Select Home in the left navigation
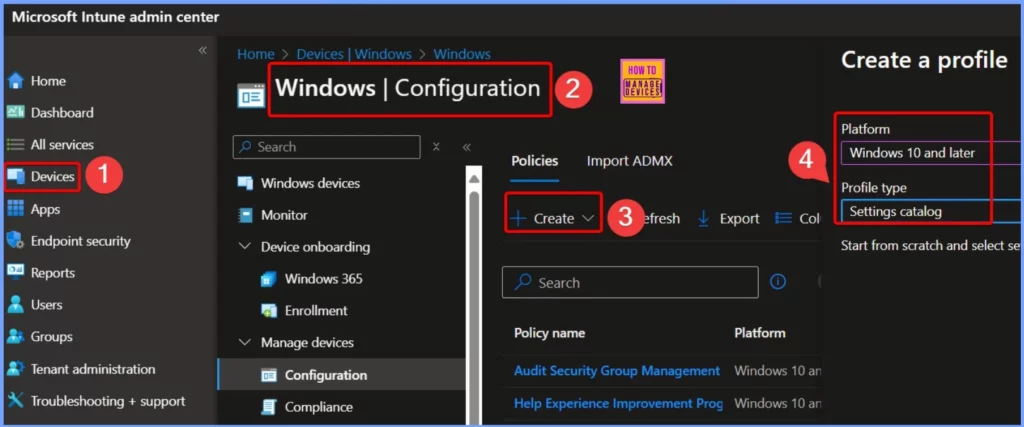The image size is (1024, 427). click(48, 81)
